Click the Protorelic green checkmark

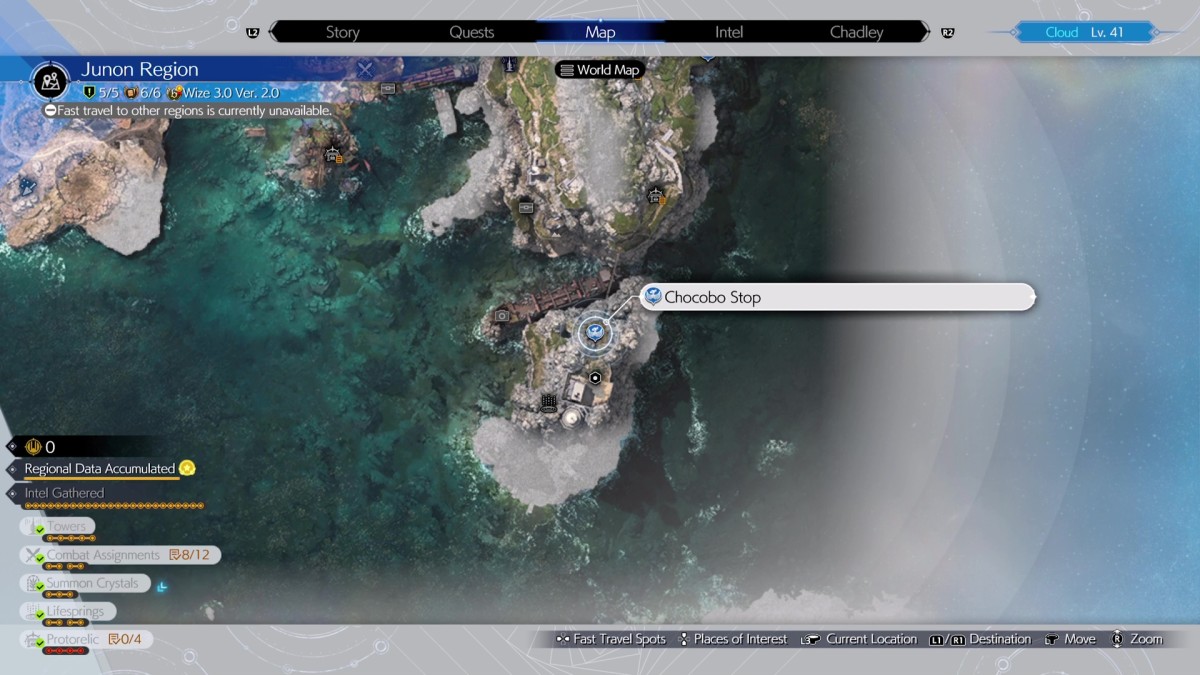tap(39, 642)
